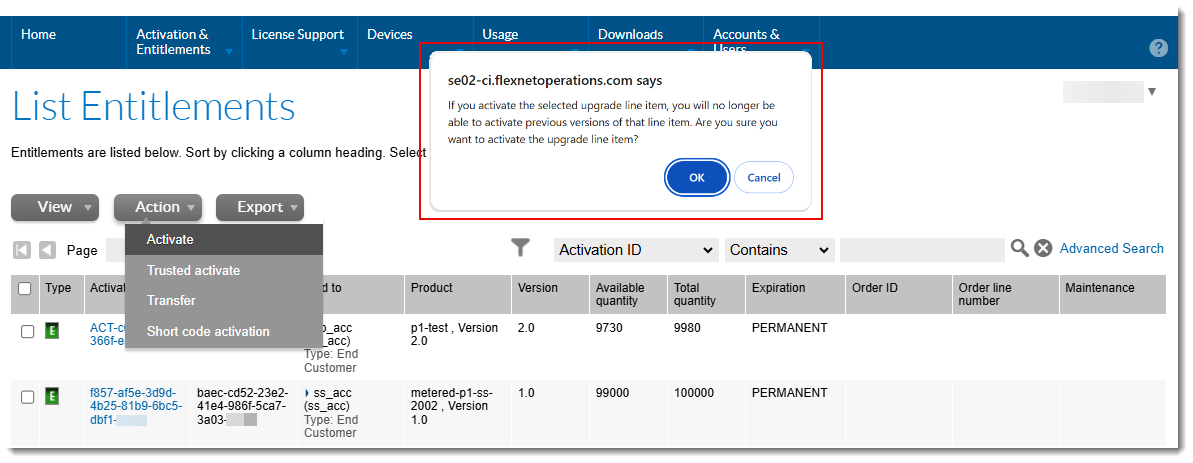Go to previous page icon
The image size is (1193, 463).
(x=47, y=250)
